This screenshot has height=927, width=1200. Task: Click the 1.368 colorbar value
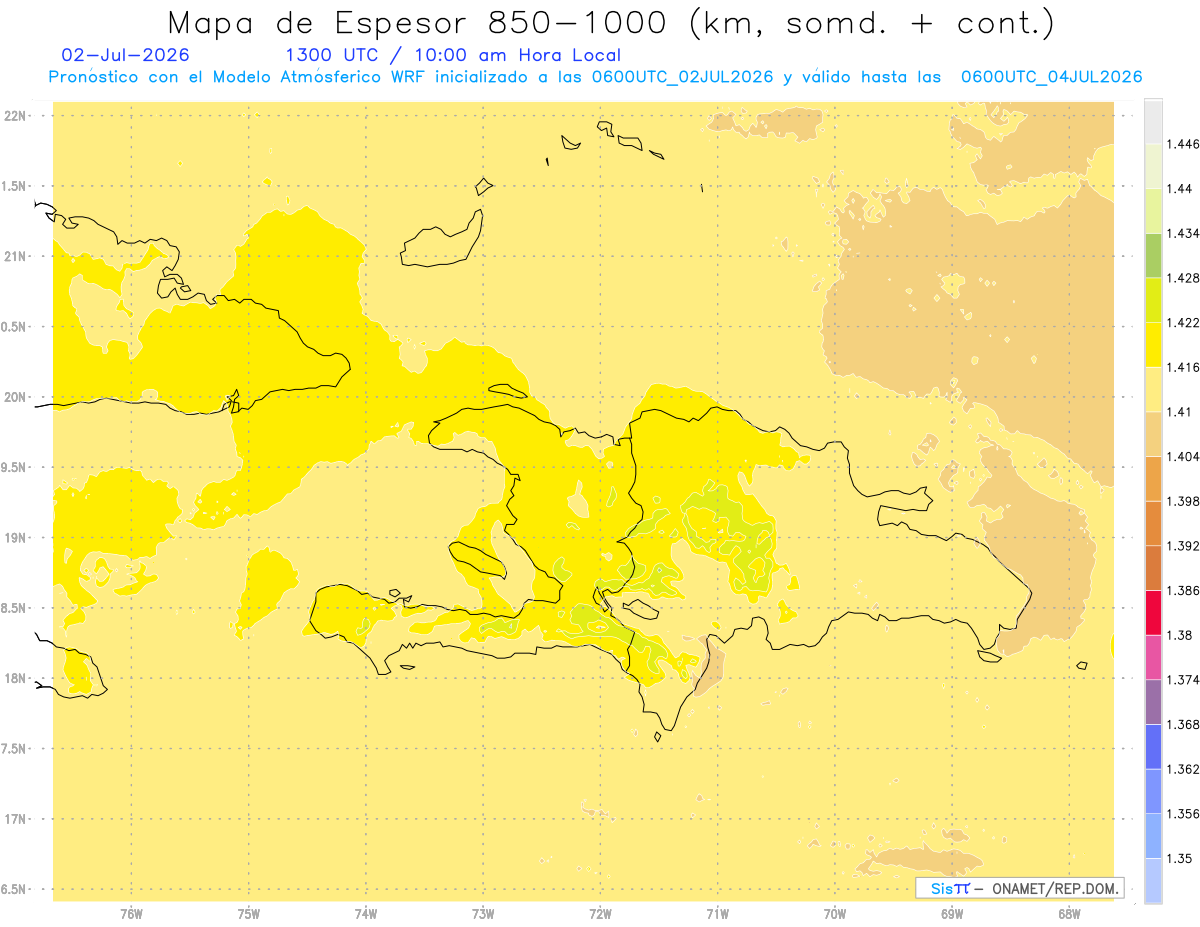click(1183, 725)
